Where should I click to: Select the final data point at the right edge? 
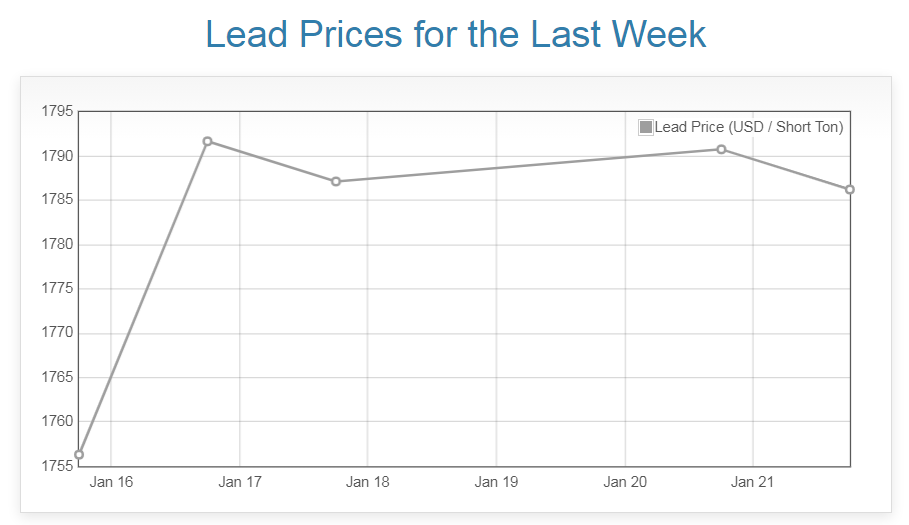[850, 189]
